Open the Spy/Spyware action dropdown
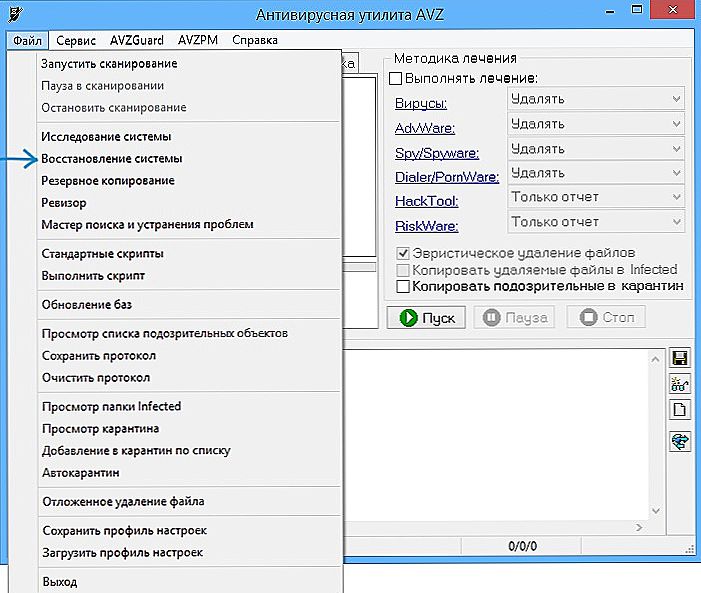Image resolution: width=701 pixels, height=593 pixels. 596,149
